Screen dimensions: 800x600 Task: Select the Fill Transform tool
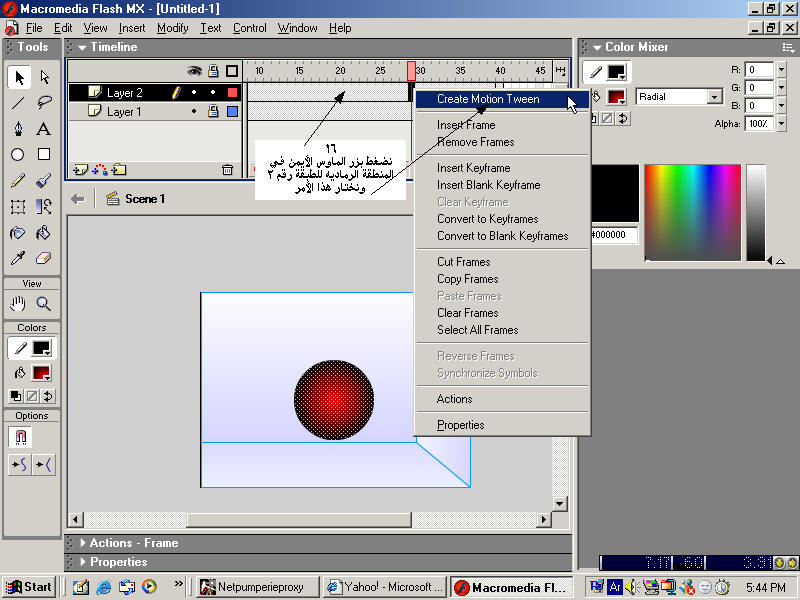(x=44, y=207)
